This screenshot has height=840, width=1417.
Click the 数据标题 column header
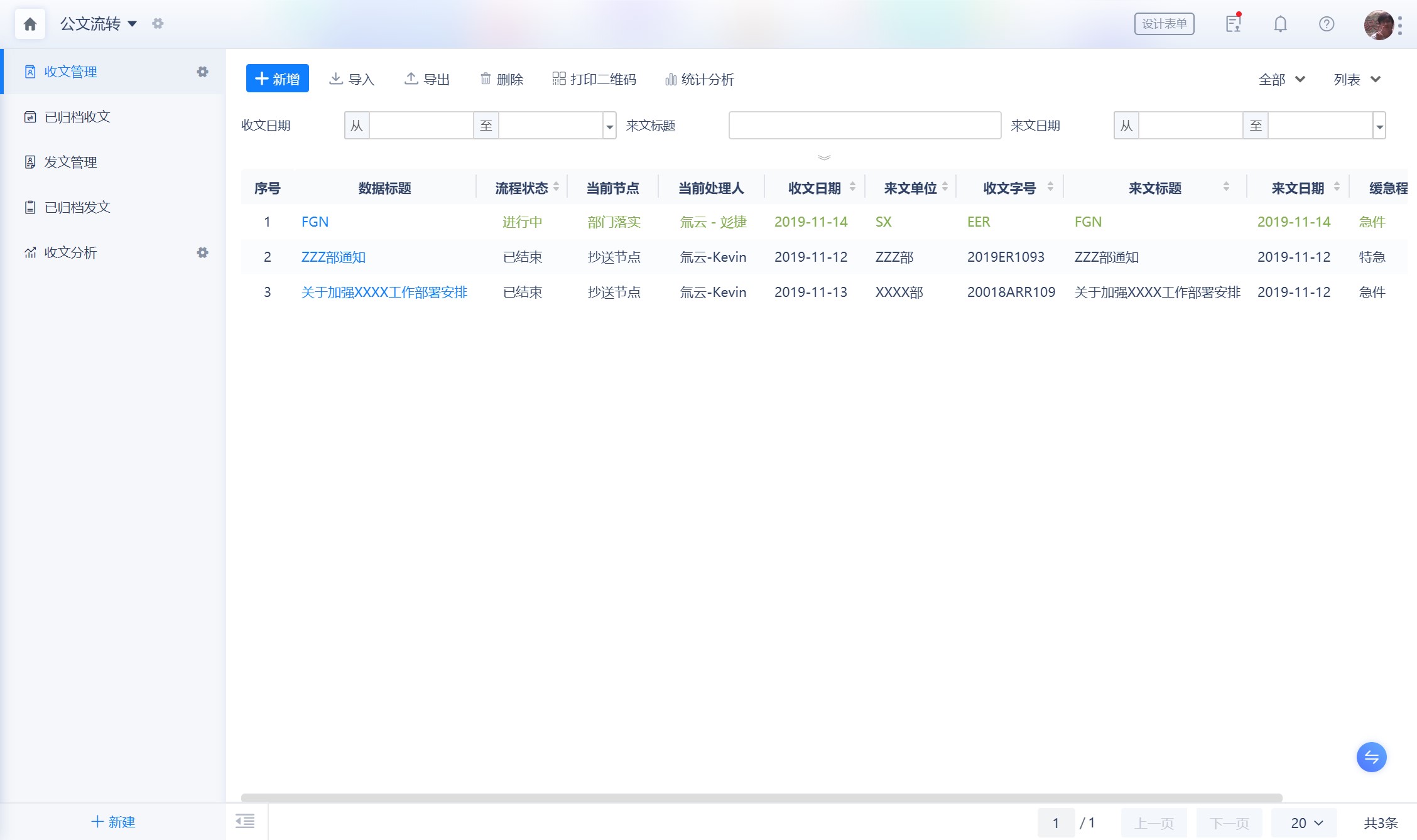pyautogui.click(x=384, y=188)
